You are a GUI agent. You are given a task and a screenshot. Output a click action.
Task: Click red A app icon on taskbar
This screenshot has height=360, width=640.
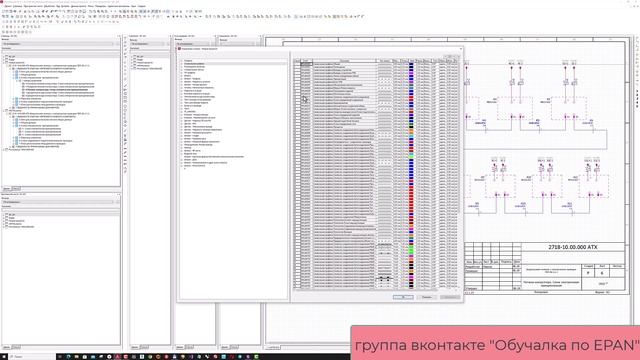tap(118, 357)
